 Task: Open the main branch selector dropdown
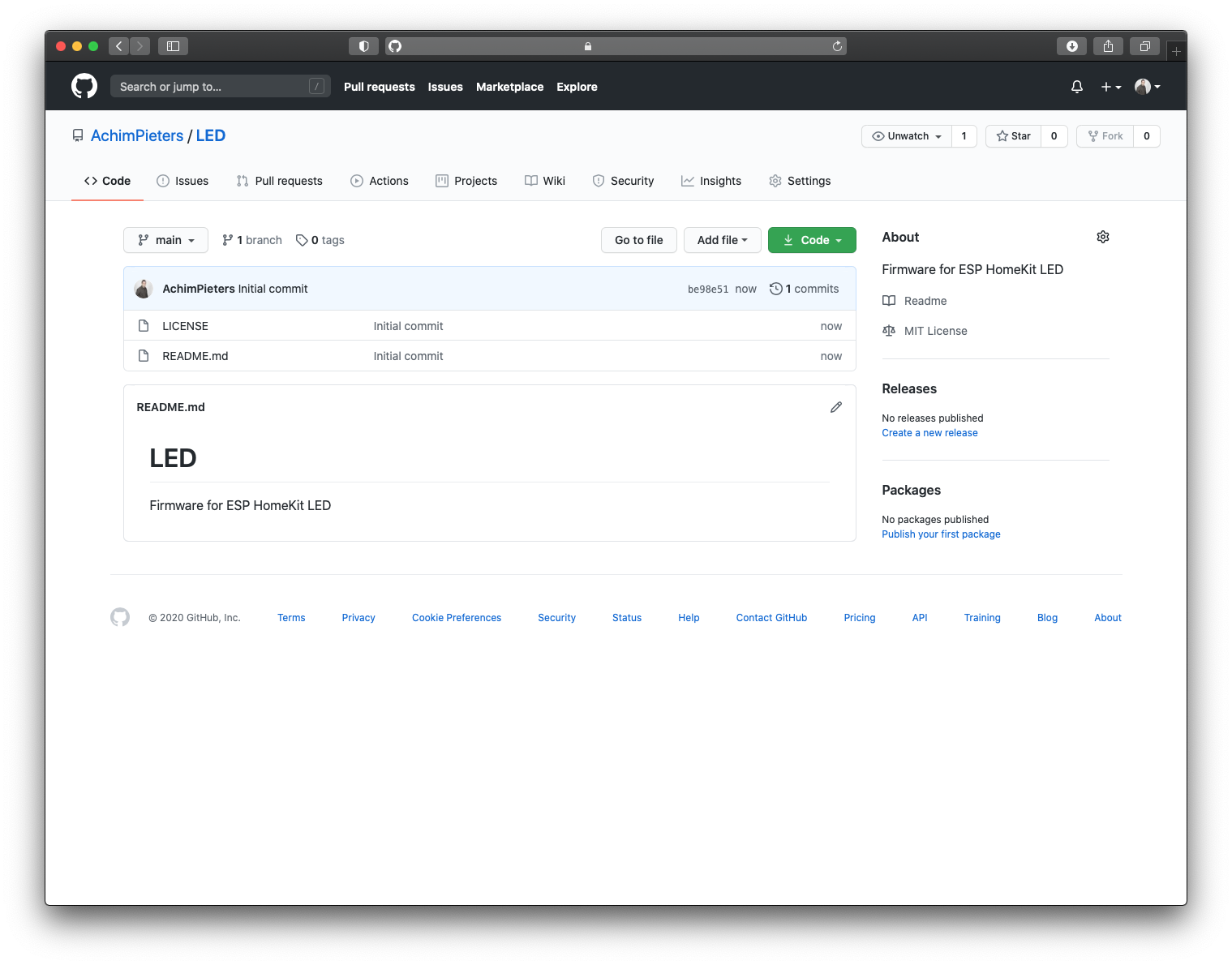(166, 240)
